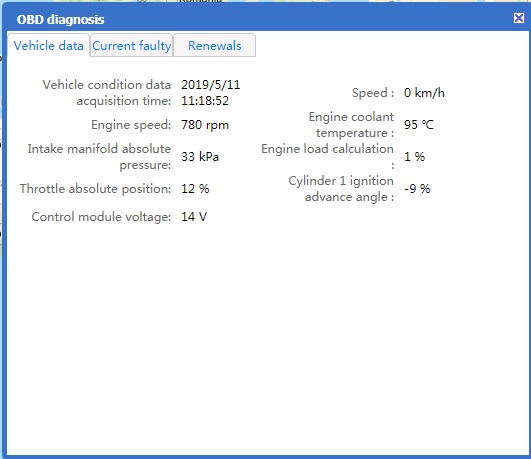The height and width of the screenshot is (459, 531).
Task: Select the Vehicle data tab
Action: point(48,45)
